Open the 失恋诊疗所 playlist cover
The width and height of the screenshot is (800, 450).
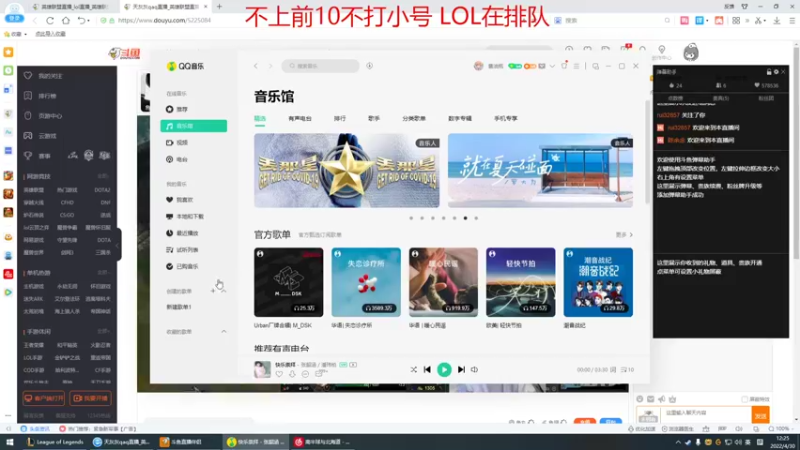click(x=366, y=282)
